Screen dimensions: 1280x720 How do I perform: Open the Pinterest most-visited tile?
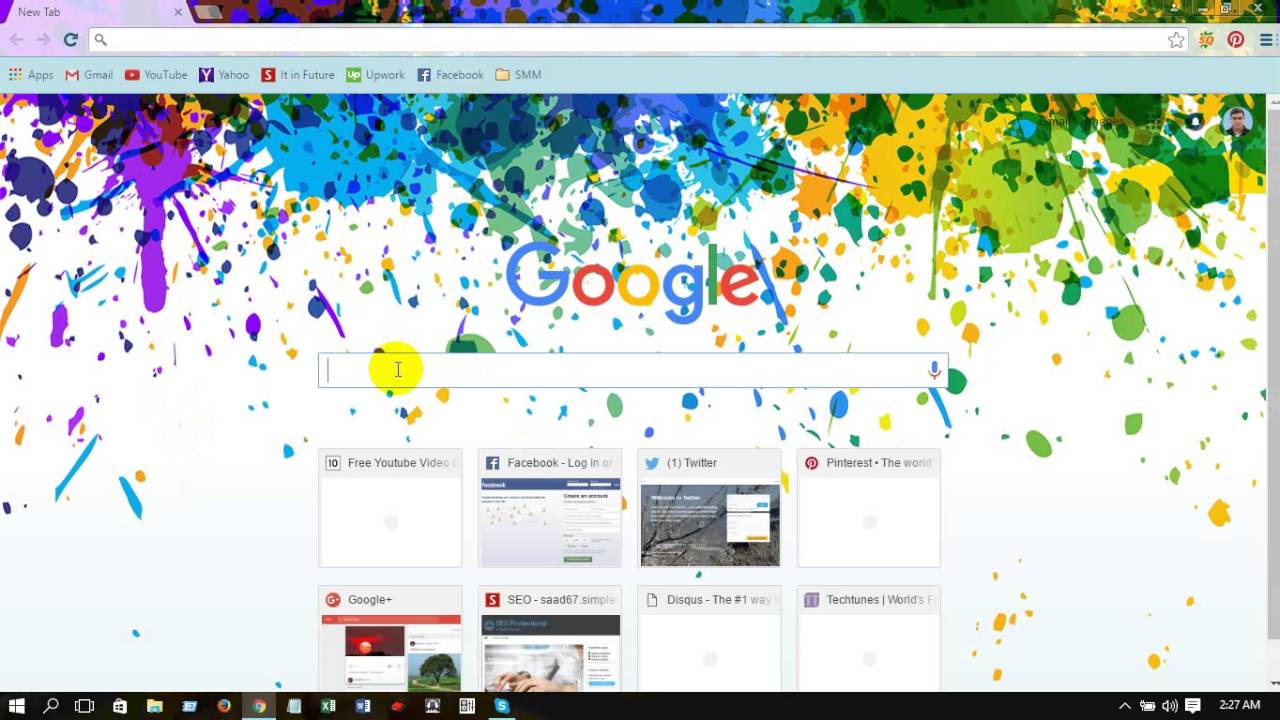pos(869,508)
